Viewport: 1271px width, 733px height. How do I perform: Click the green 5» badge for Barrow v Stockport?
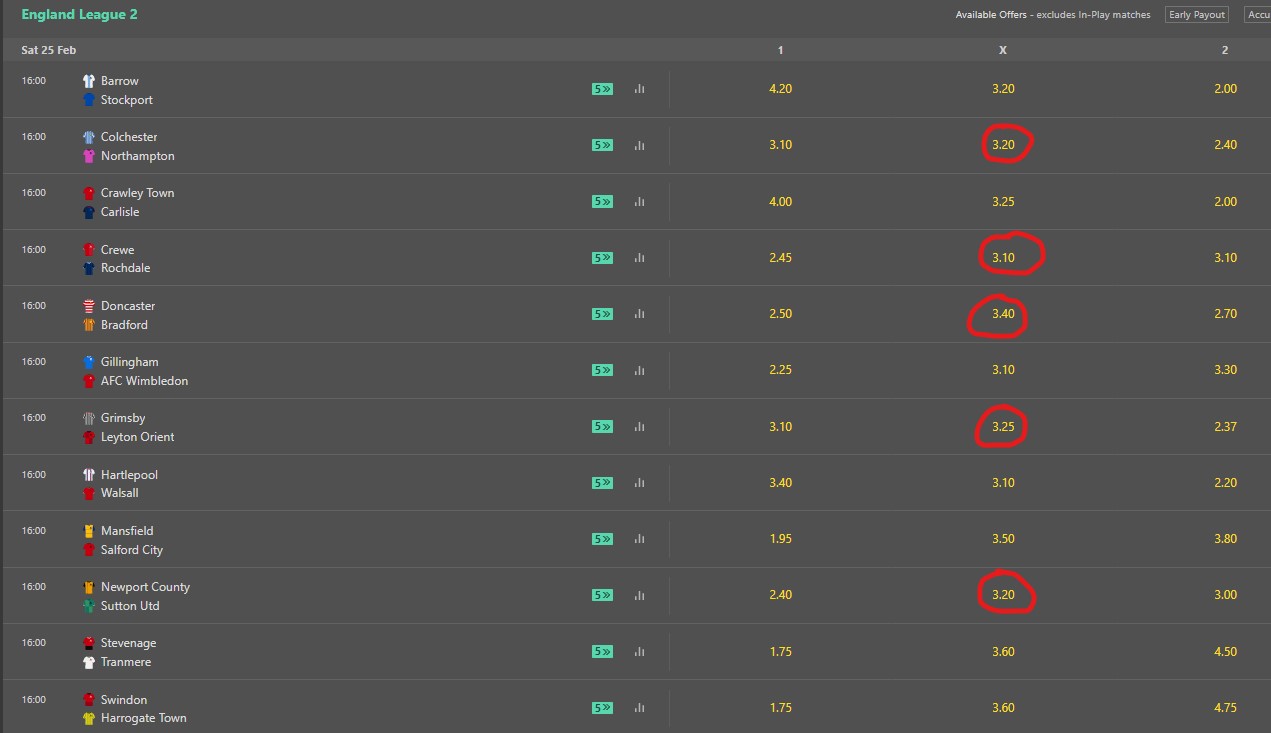[x=602, y=89]
